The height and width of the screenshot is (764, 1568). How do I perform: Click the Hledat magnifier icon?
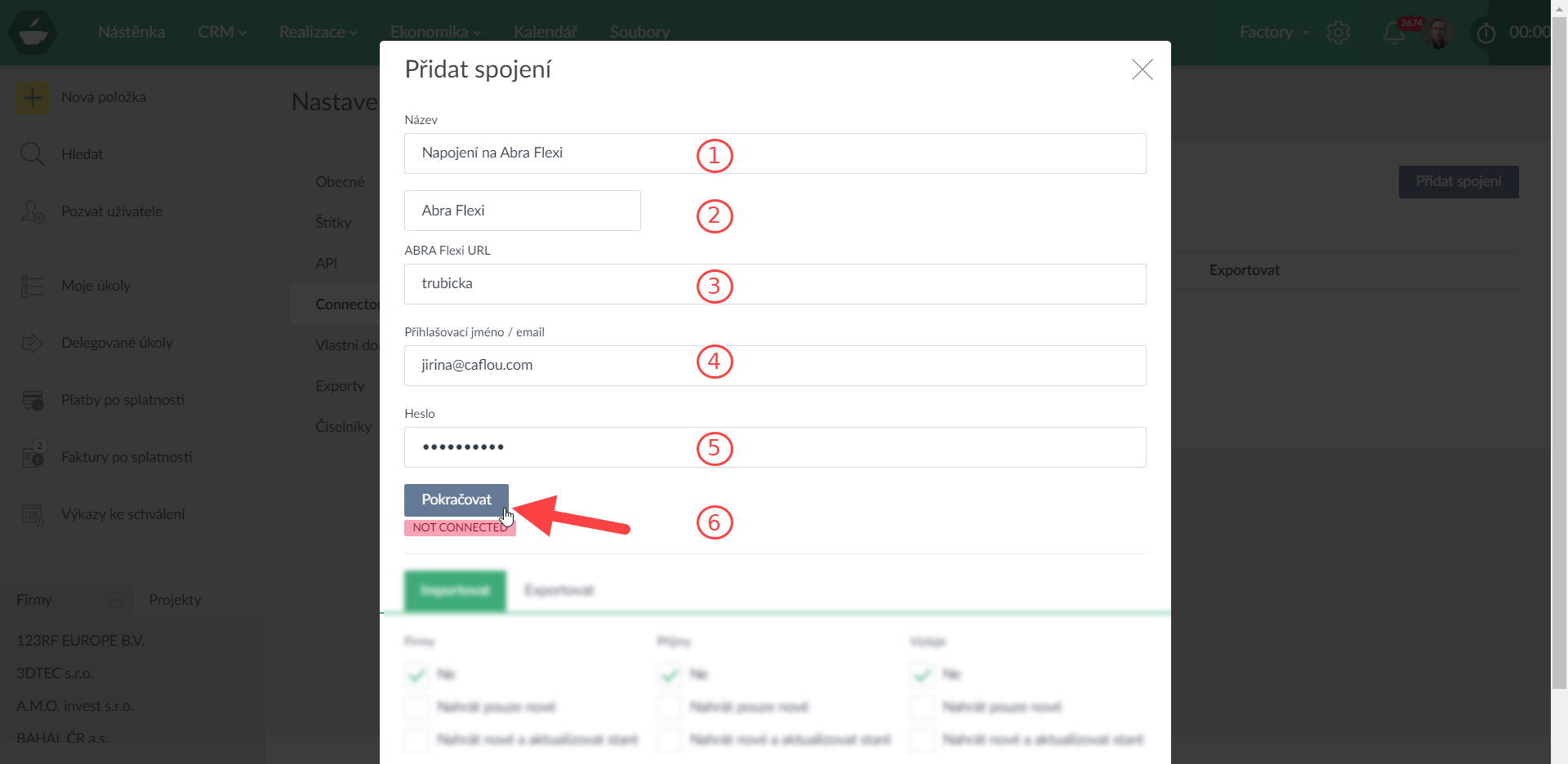(x=33, y=154)
